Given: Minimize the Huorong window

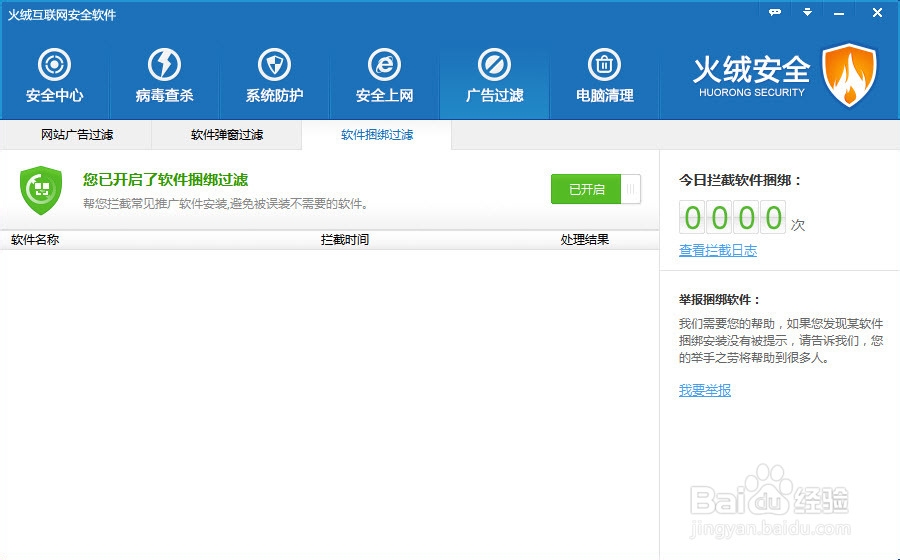Looking at the screenshot, I should click(839, 13).
